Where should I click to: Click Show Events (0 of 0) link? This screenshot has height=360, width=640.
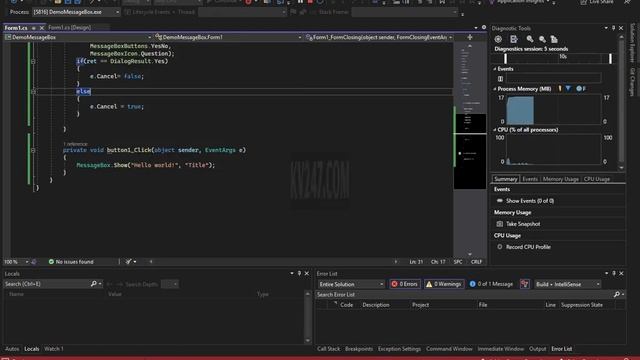(530, 201)
